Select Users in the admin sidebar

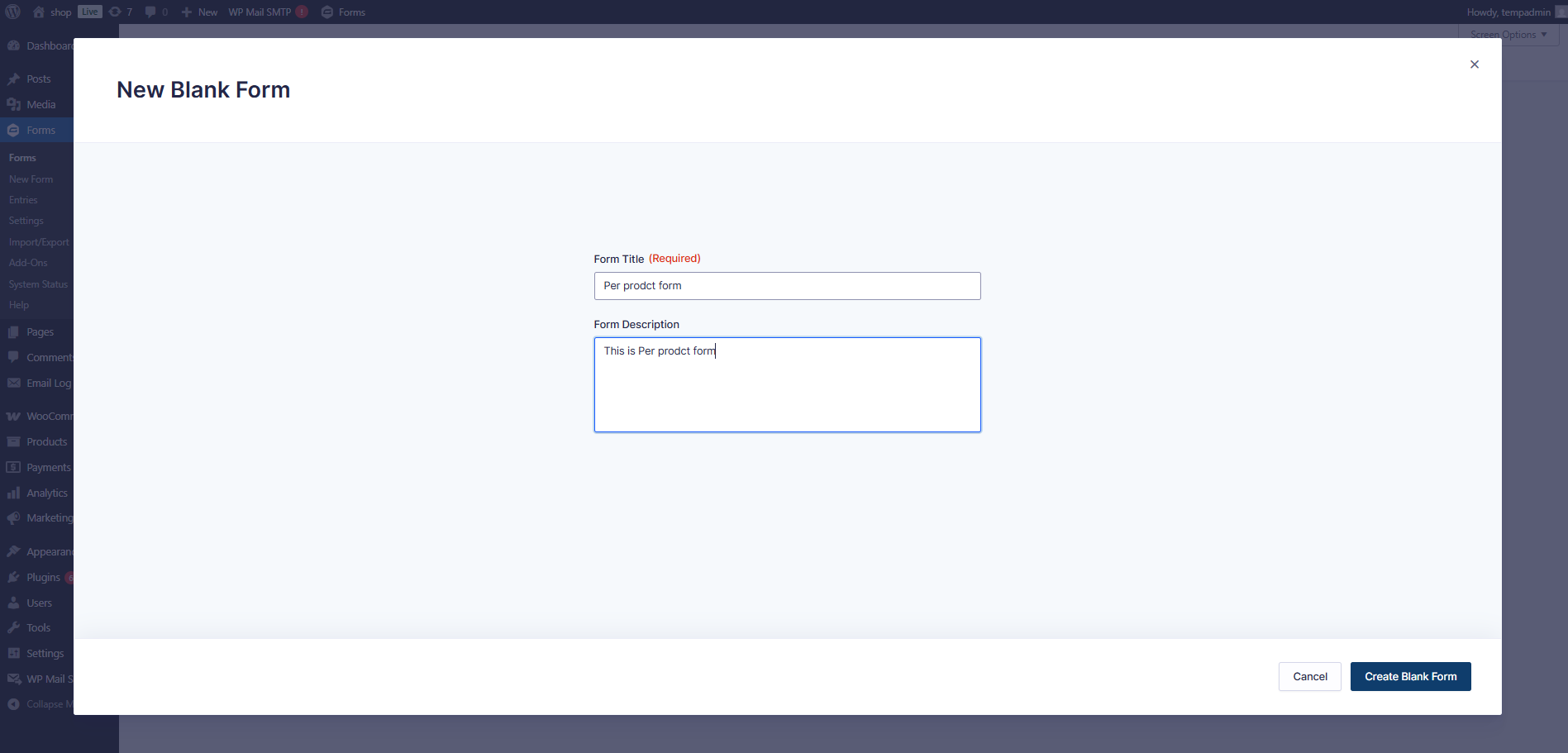click(x=39, y=603)
